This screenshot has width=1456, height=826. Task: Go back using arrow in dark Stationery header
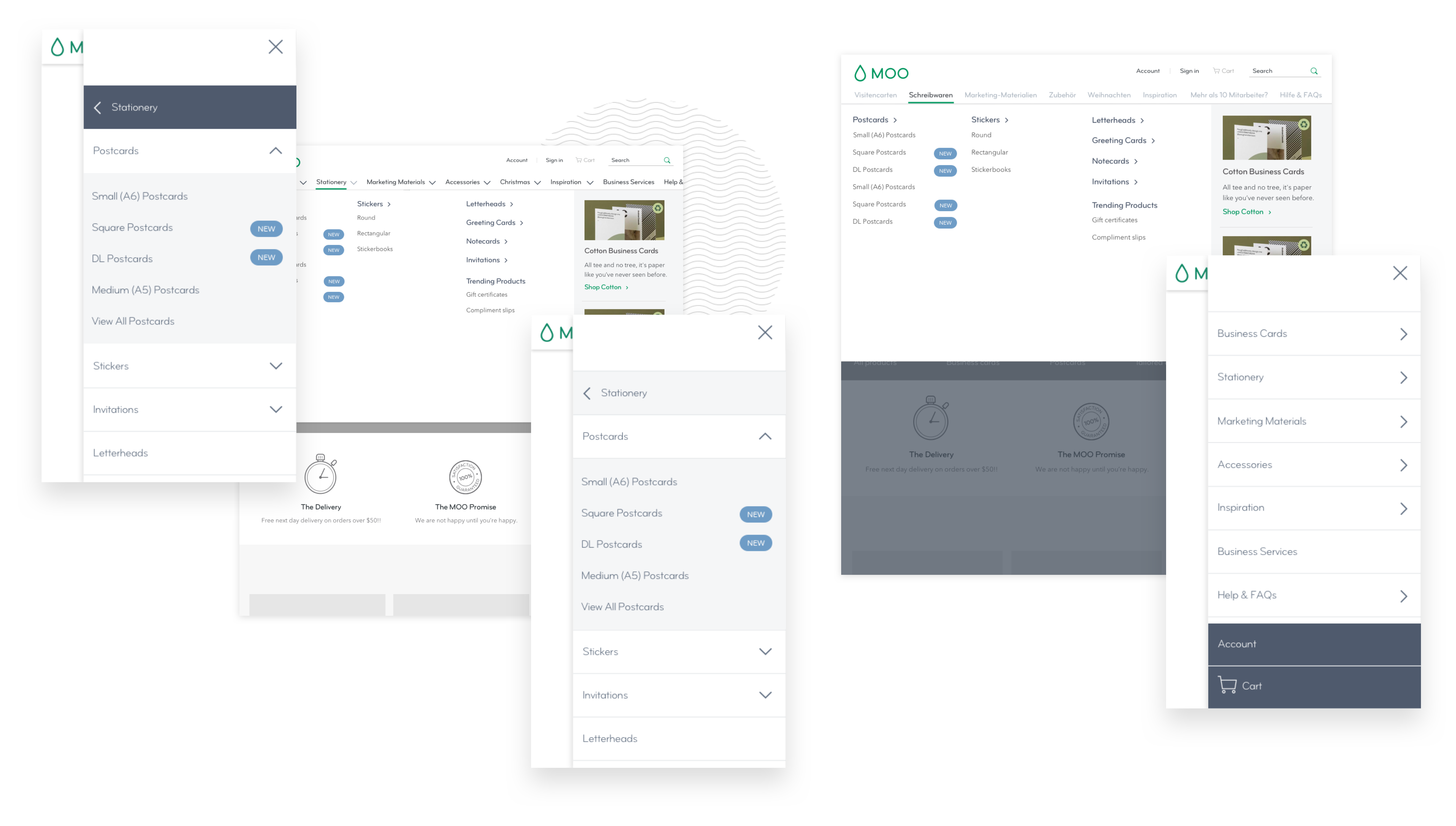(x=98, y=108)
